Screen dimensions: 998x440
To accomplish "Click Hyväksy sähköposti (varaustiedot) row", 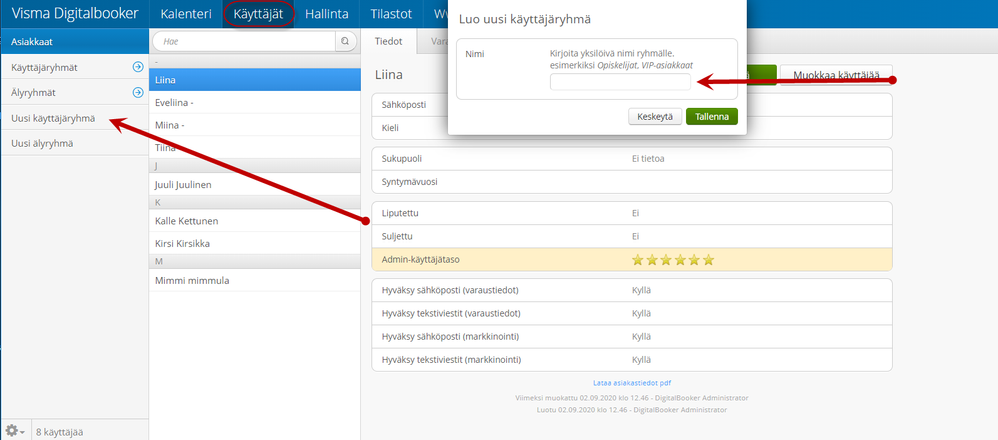I will point(631,290).
